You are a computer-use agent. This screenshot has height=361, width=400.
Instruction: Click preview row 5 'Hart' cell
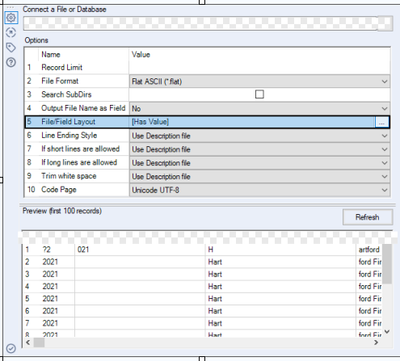281,299
